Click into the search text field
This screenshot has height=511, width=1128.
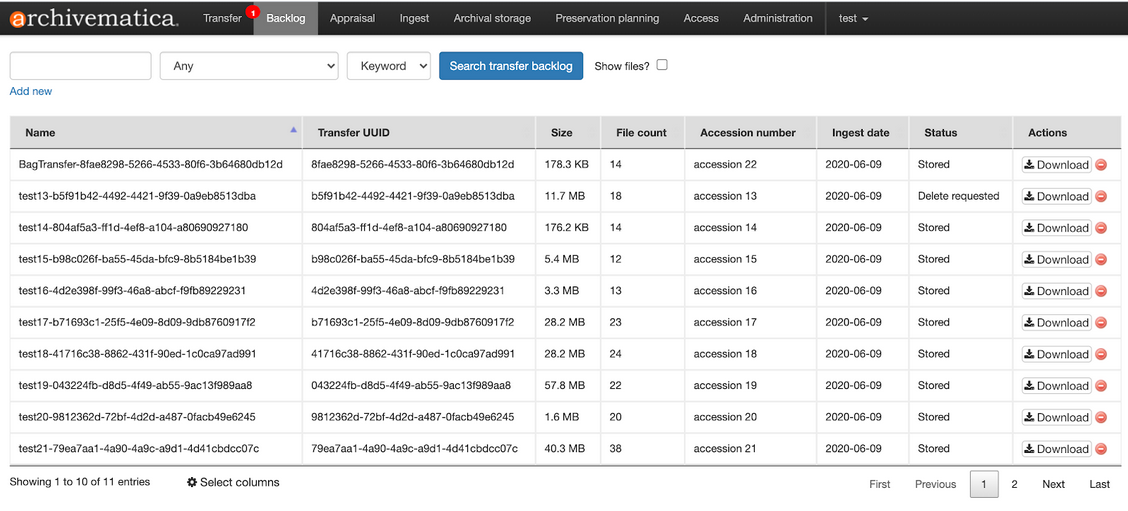[x=80, y=66]
